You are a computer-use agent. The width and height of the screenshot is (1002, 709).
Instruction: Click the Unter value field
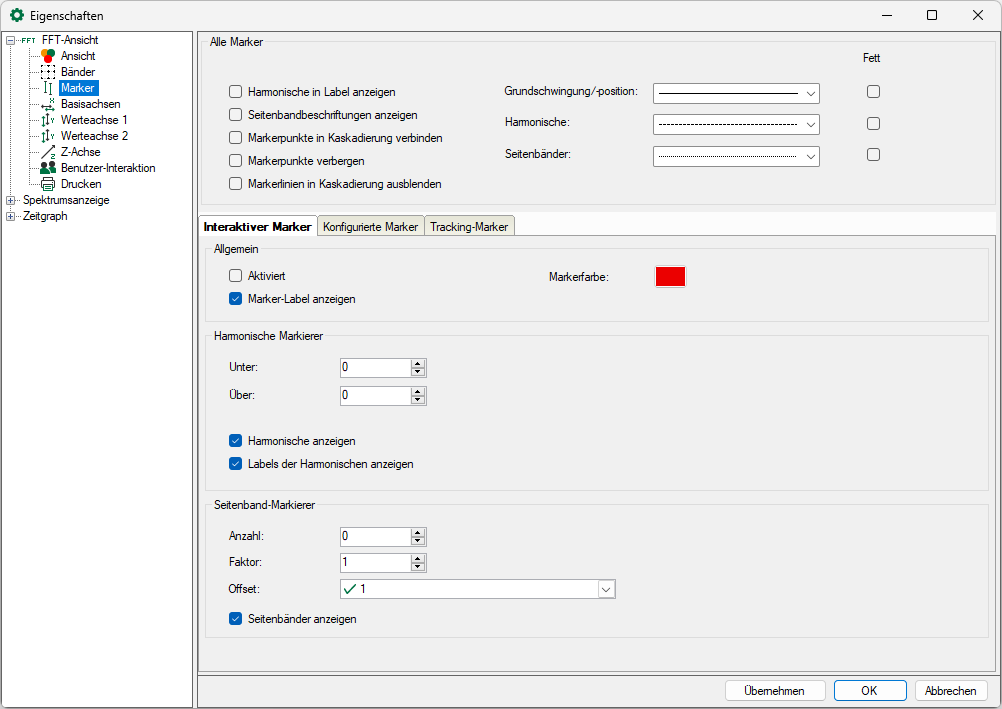[x=375, y=368]
